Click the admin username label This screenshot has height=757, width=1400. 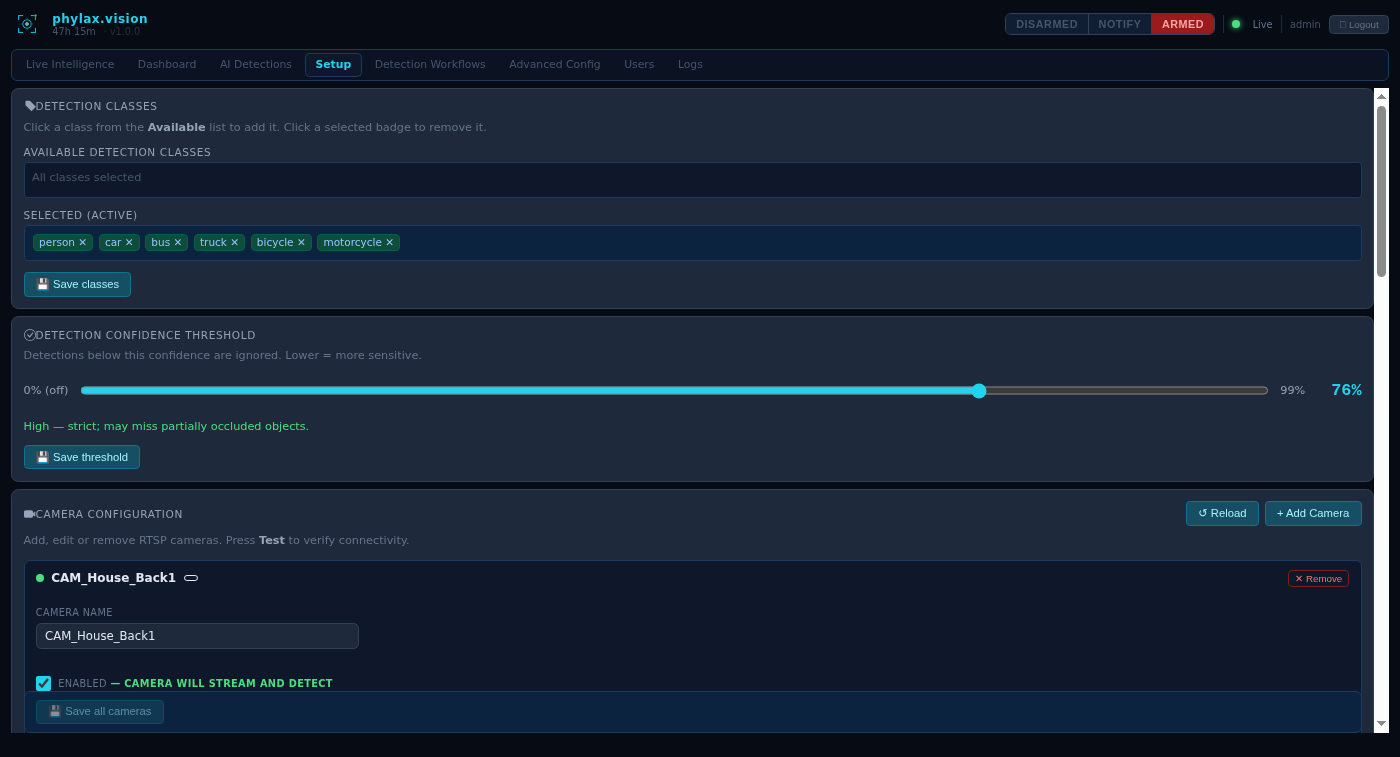point(1305,25)
